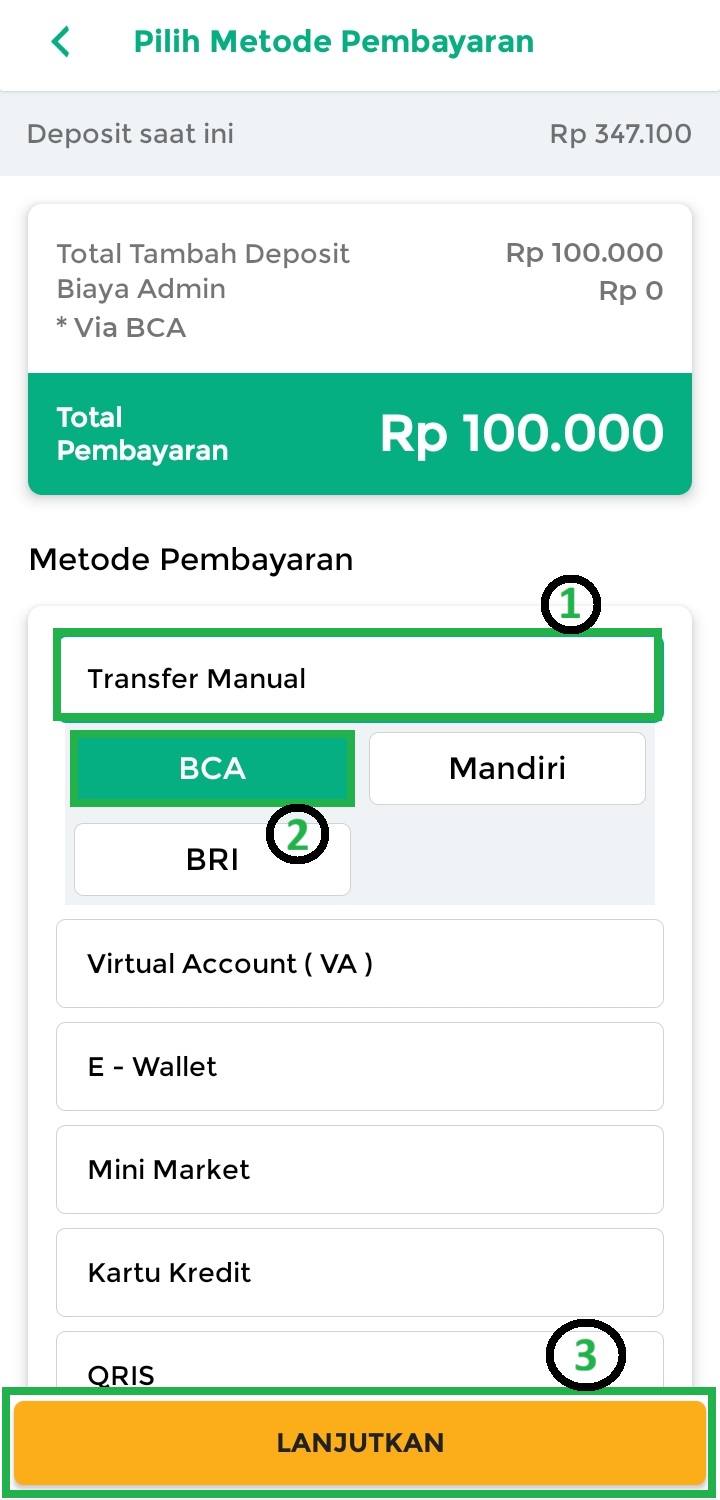The image size is (720, 1500).
Task: Expand the E - Wallet section
Action: (360, 1067)
